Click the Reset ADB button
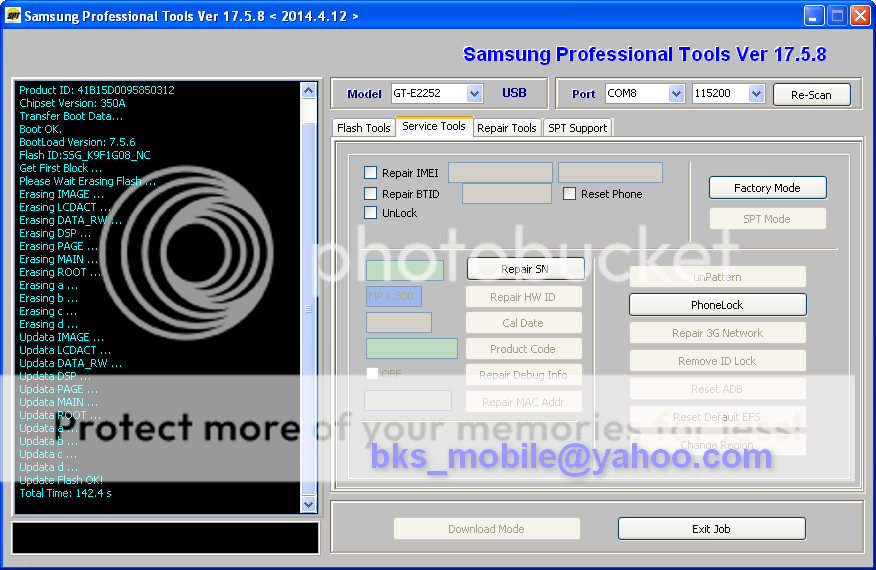Viewport: 876px width, 570px height. 717,388
